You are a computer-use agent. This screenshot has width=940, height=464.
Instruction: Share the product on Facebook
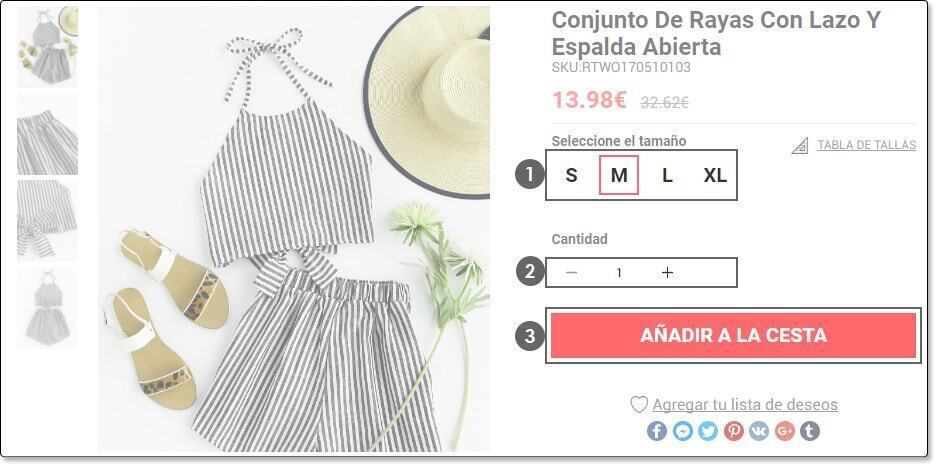coord(657,431)
